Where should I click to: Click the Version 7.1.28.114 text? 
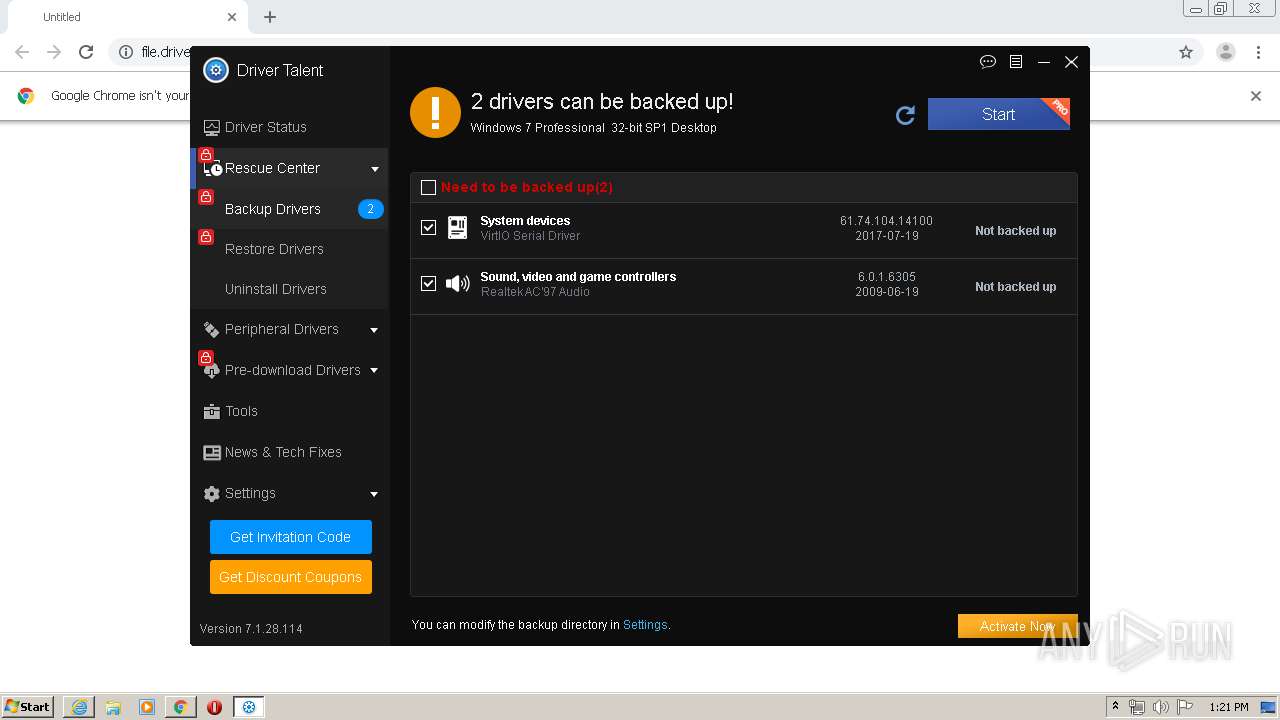click(251, 629)
